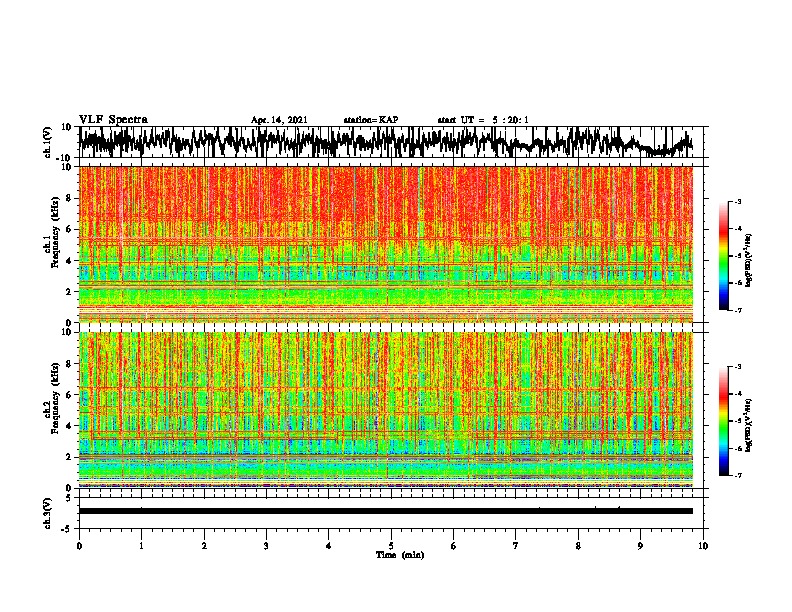792x612 pixels.
Task: Select the date text "Apr. 14, 2021"
Action: click(279, 120)
